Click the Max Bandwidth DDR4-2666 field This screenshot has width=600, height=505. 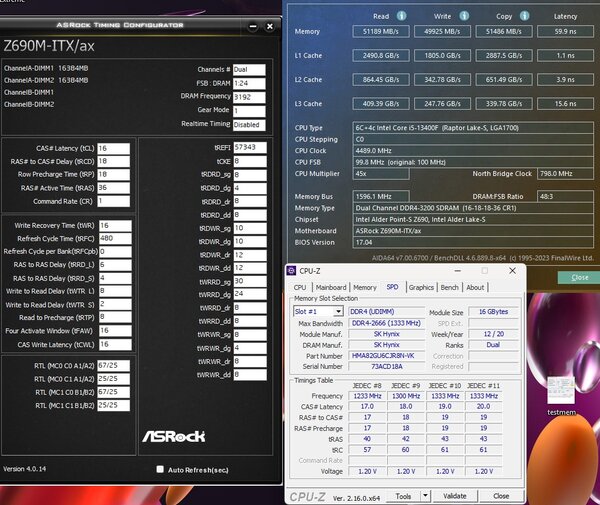[386, 323]
